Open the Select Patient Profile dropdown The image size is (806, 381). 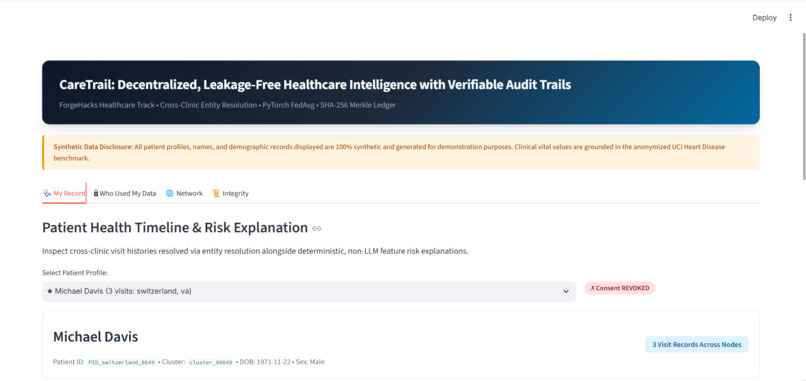pos(308,291)
